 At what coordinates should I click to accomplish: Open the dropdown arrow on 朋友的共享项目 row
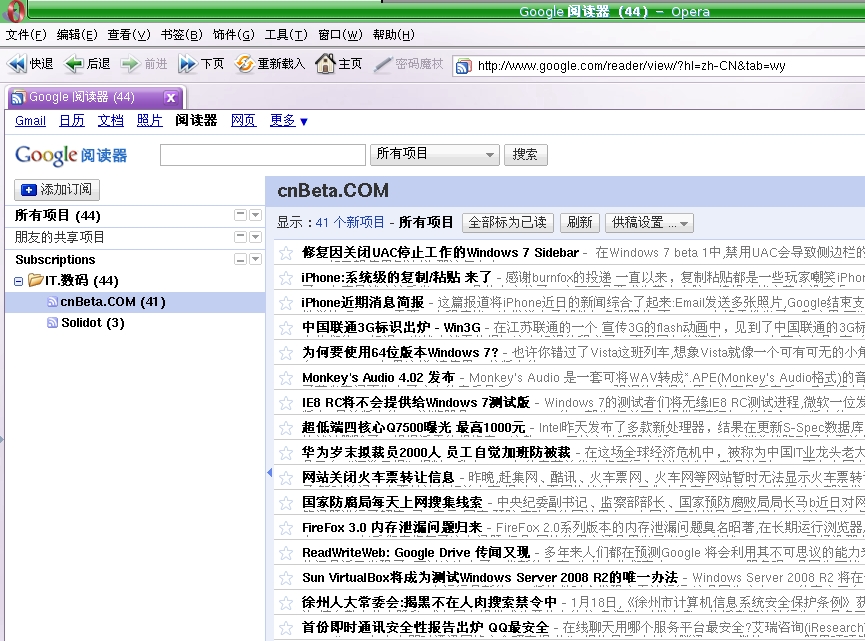(x=255, y=237)
